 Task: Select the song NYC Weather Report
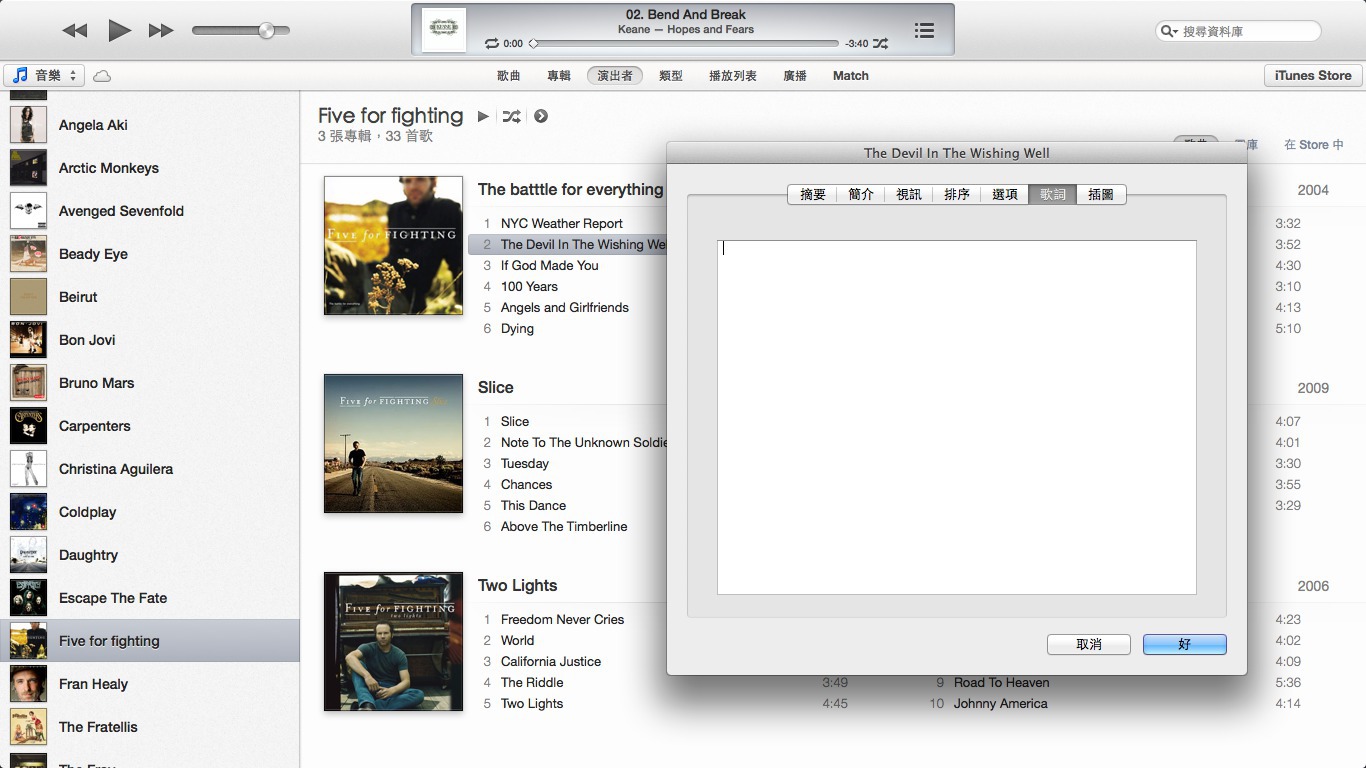click(561, 224)
